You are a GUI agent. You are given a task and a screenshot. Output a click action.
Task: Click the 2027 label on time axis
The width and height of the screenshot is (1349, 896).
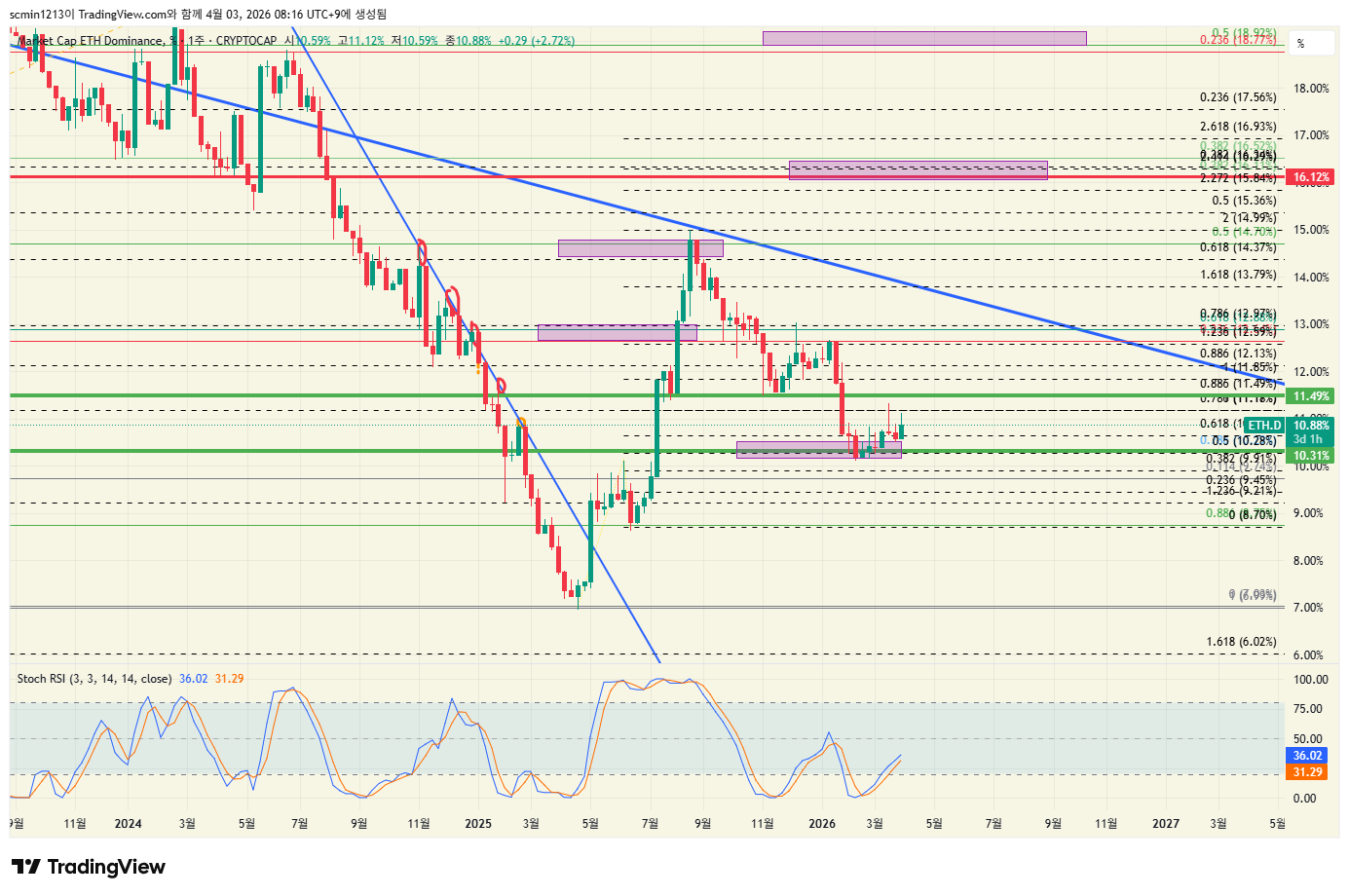point(1166,824)
